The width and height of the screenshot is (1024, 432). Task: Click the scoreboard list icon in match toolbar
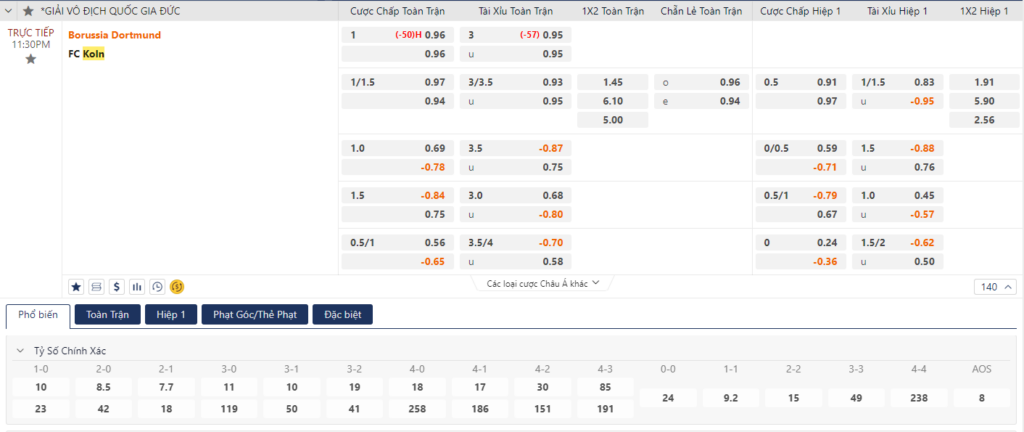(97, 286)
